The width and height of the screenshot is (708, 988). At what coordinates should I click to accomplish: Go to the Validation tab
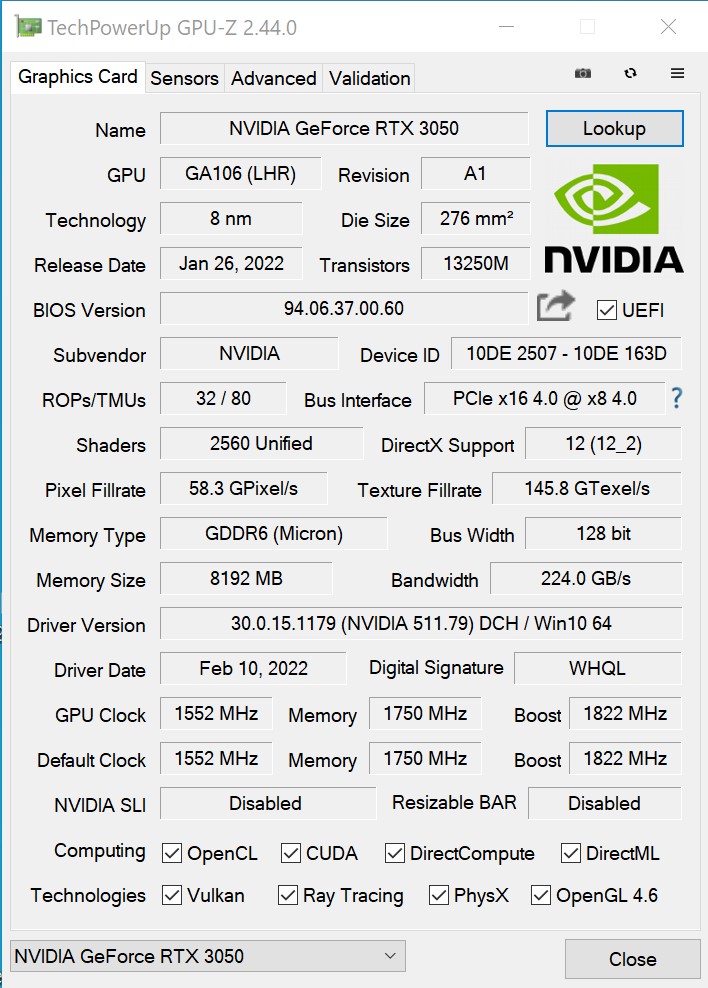pos(369,78)
